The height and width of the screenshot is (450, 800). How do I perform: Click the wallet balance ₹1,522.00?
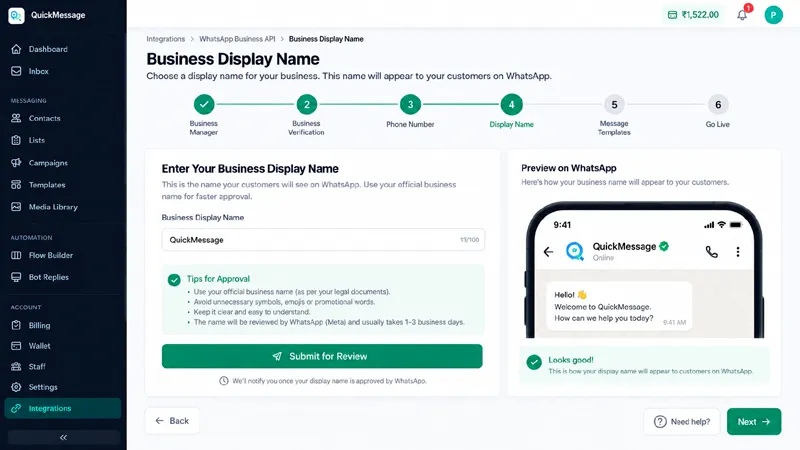click(x=693, y=15)
